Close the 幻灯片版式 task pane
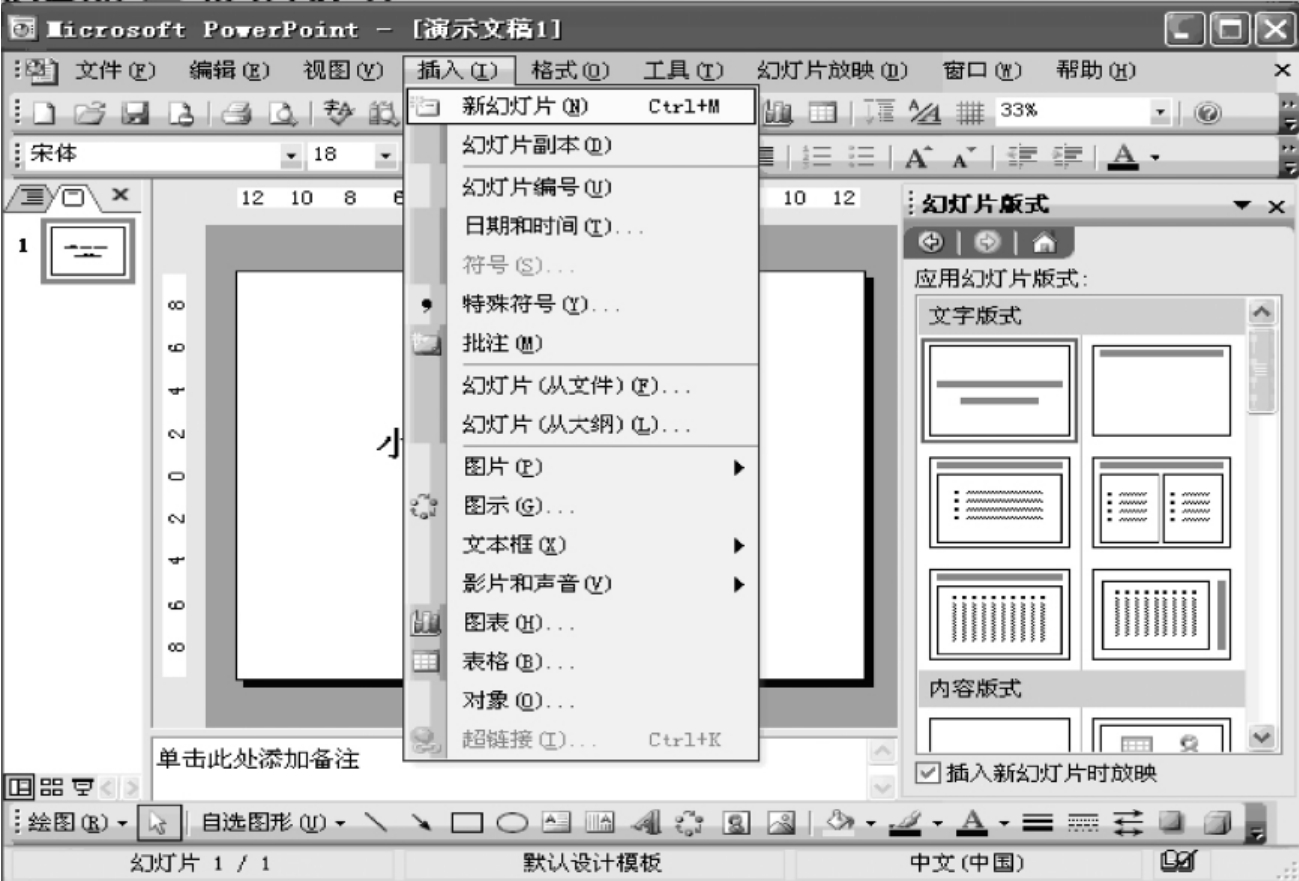Screen dimensions: 1299x881 pyautogui.click(x=1275, y=205)
